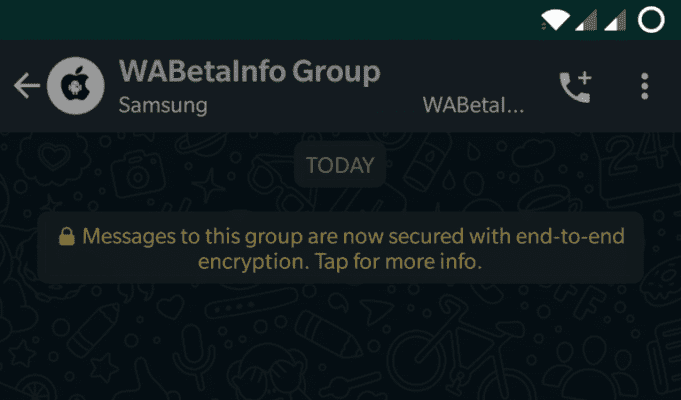681x400 pixels.
Task: Tap the second cellular signal icon
Action: [615, 20]
